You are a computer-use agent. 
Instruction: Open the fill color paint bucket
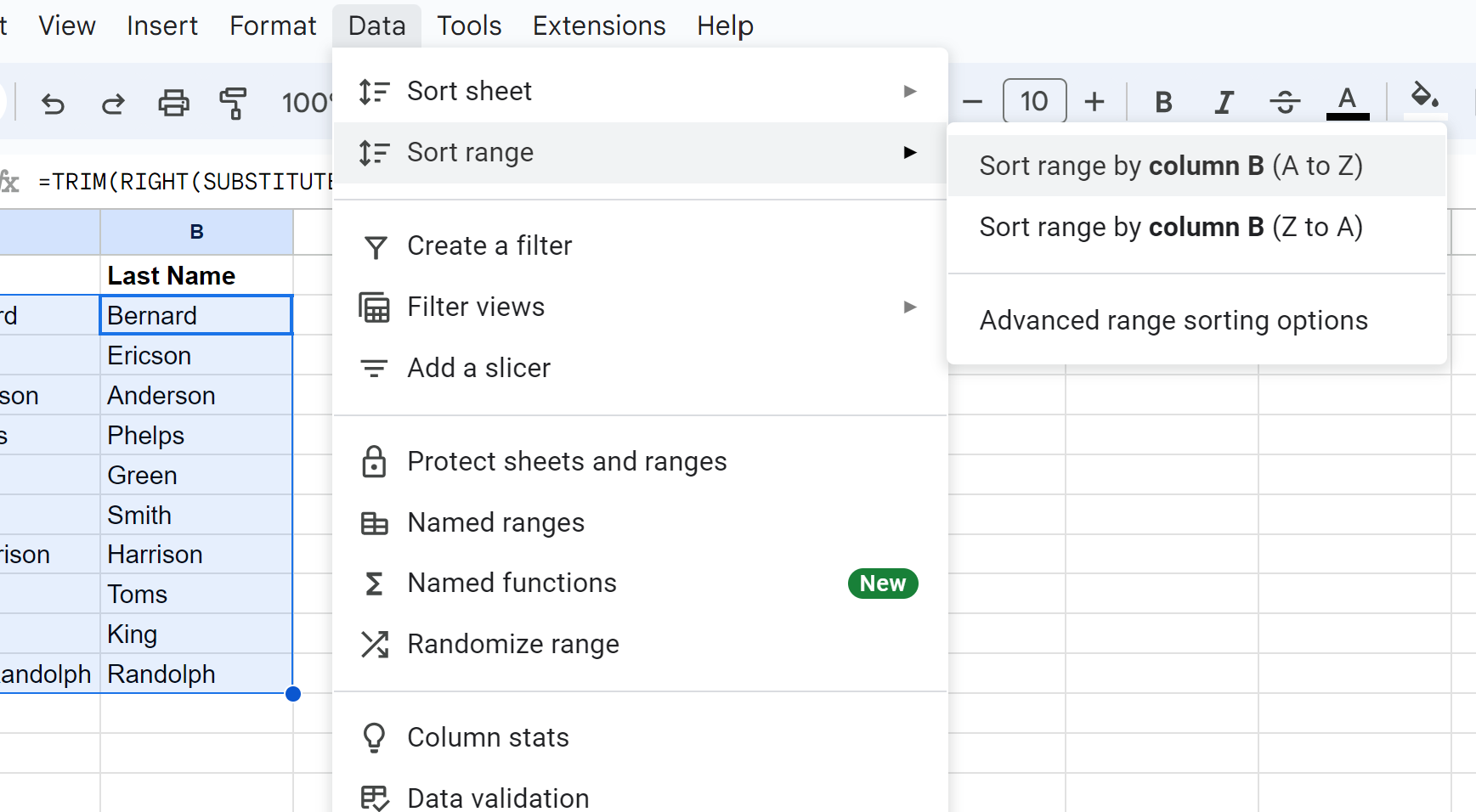point(1425,97)
